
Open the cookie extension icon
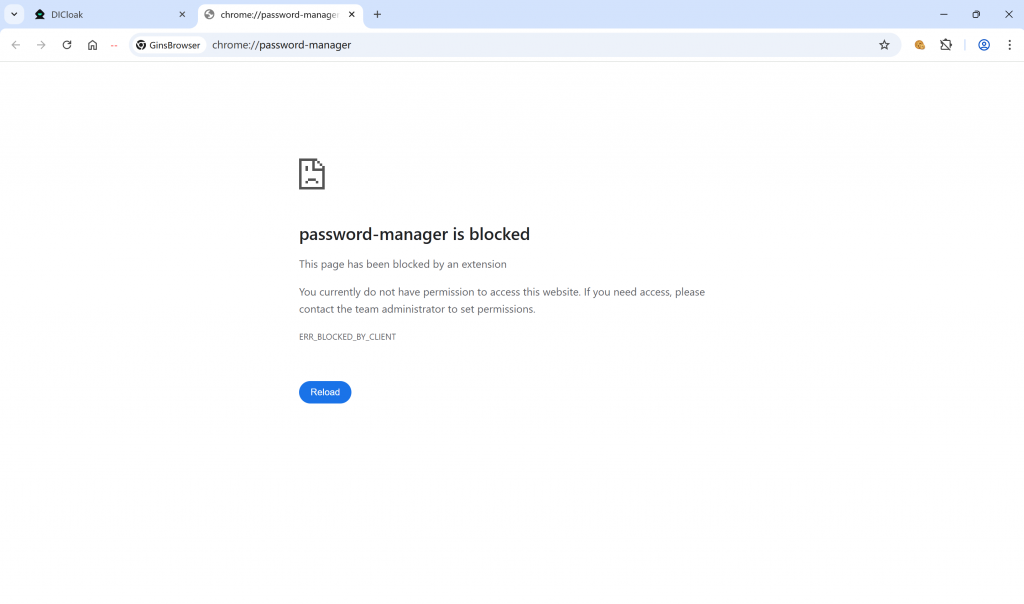[x=920, y=45]
